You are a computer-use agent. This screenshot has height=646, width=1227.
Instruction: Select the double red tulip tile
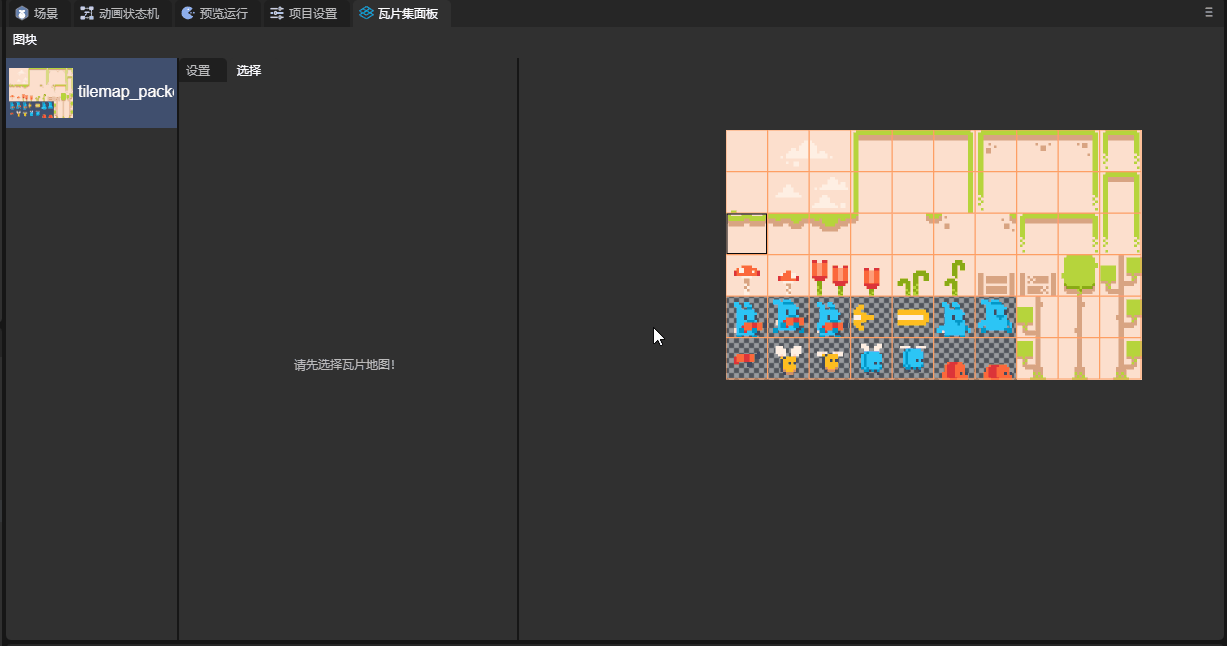(x=829, y=275)
